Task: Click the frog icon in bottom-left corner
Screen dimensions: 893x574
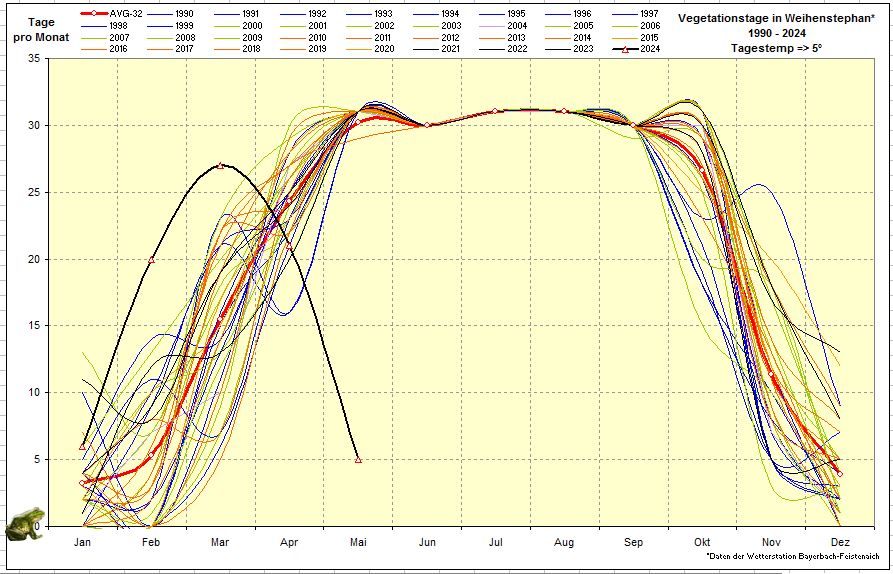Action: pyautogui.click(x=23, y=521)
